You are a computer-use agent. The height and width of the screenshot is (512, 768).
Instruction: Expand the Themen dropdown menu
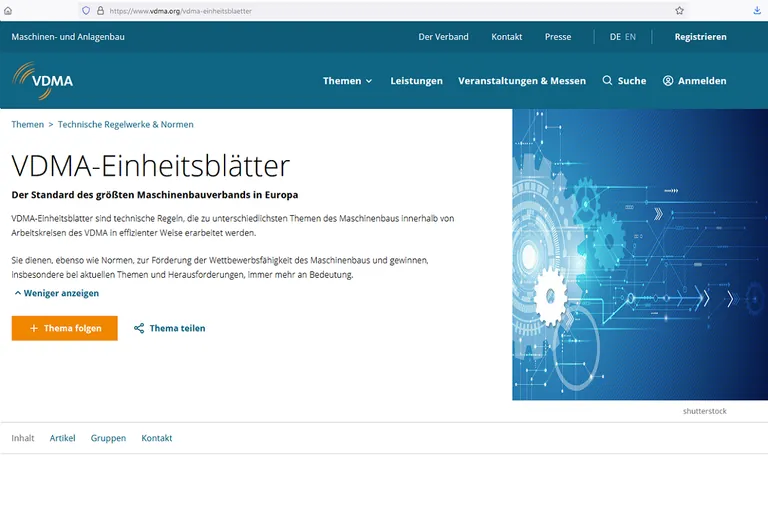click(347, 81)
